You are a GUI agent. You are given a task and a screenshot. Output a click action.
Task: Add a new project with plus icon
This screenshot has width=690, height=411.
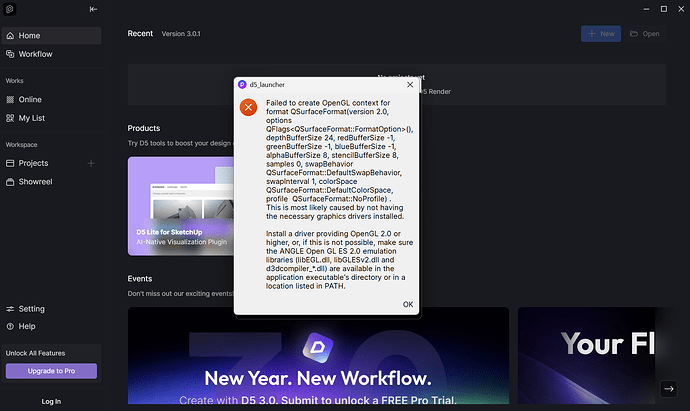tap(91, 163)
